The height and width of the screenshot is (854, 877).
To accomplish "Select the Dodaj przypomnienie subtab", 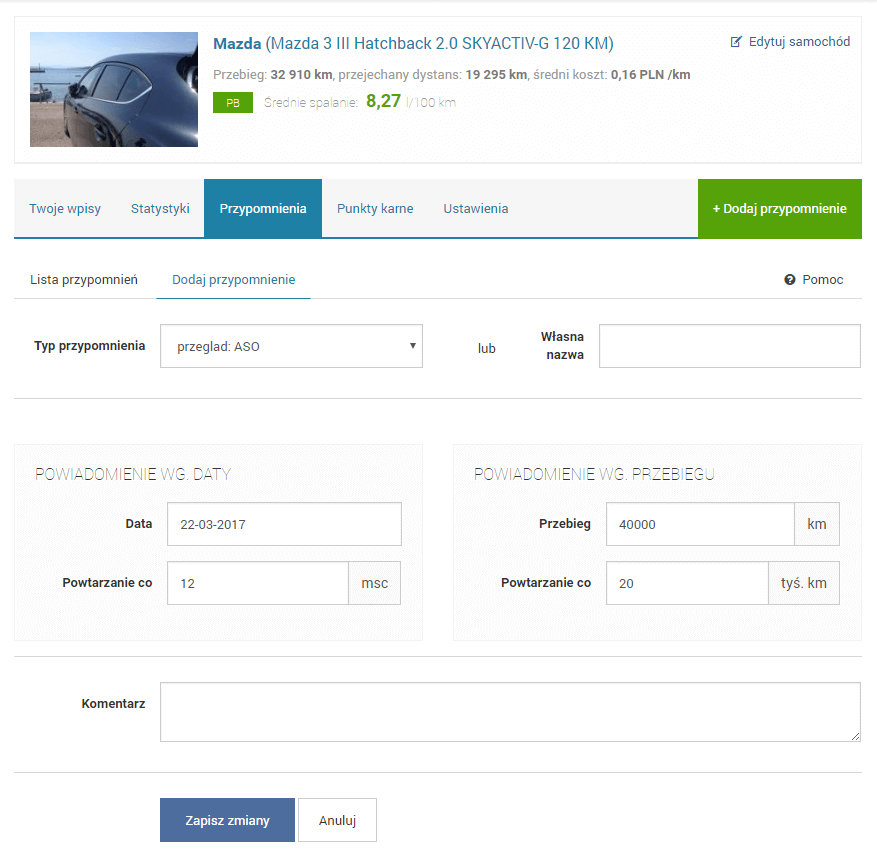I will [x=233, y=280].
